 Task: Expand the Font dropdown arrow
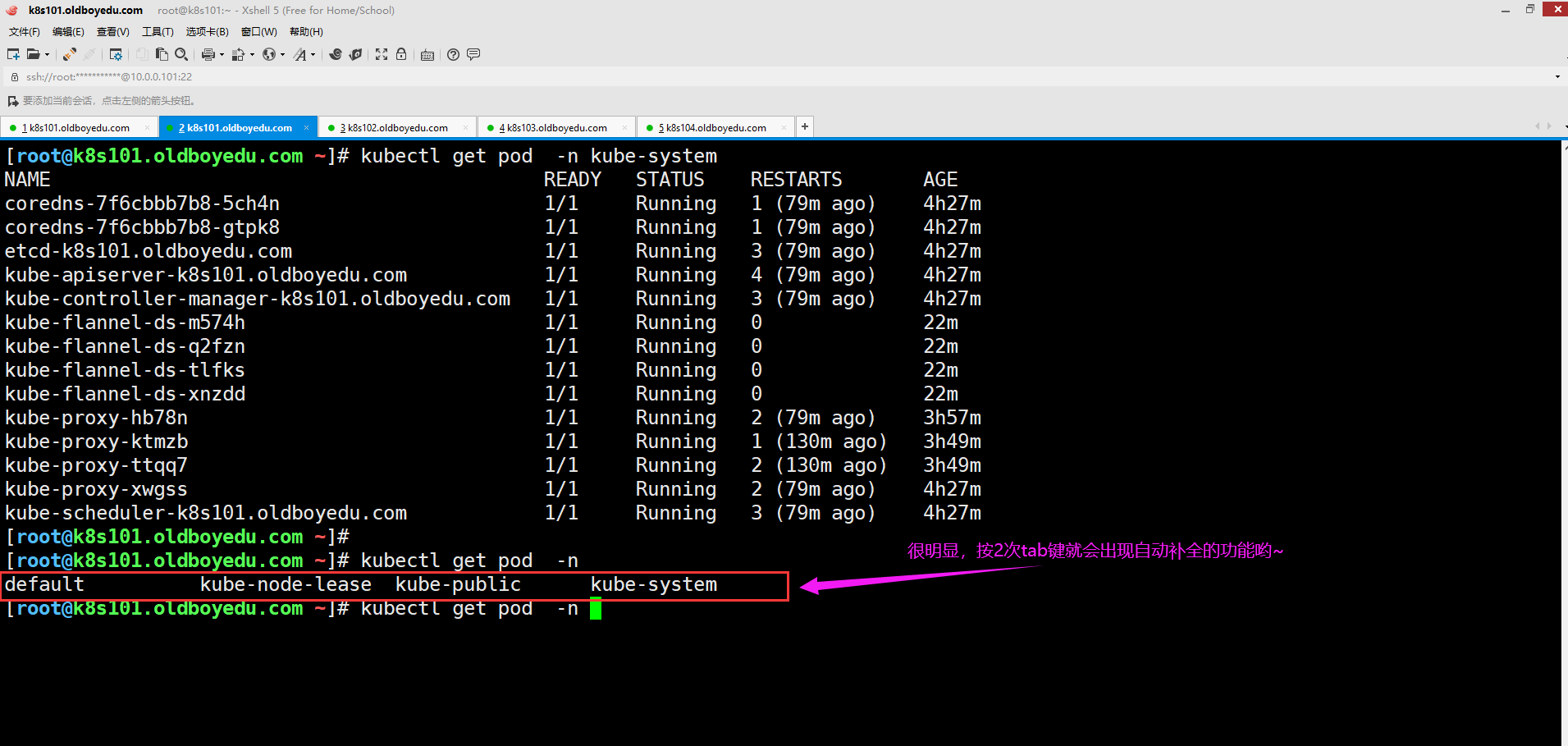313,55
